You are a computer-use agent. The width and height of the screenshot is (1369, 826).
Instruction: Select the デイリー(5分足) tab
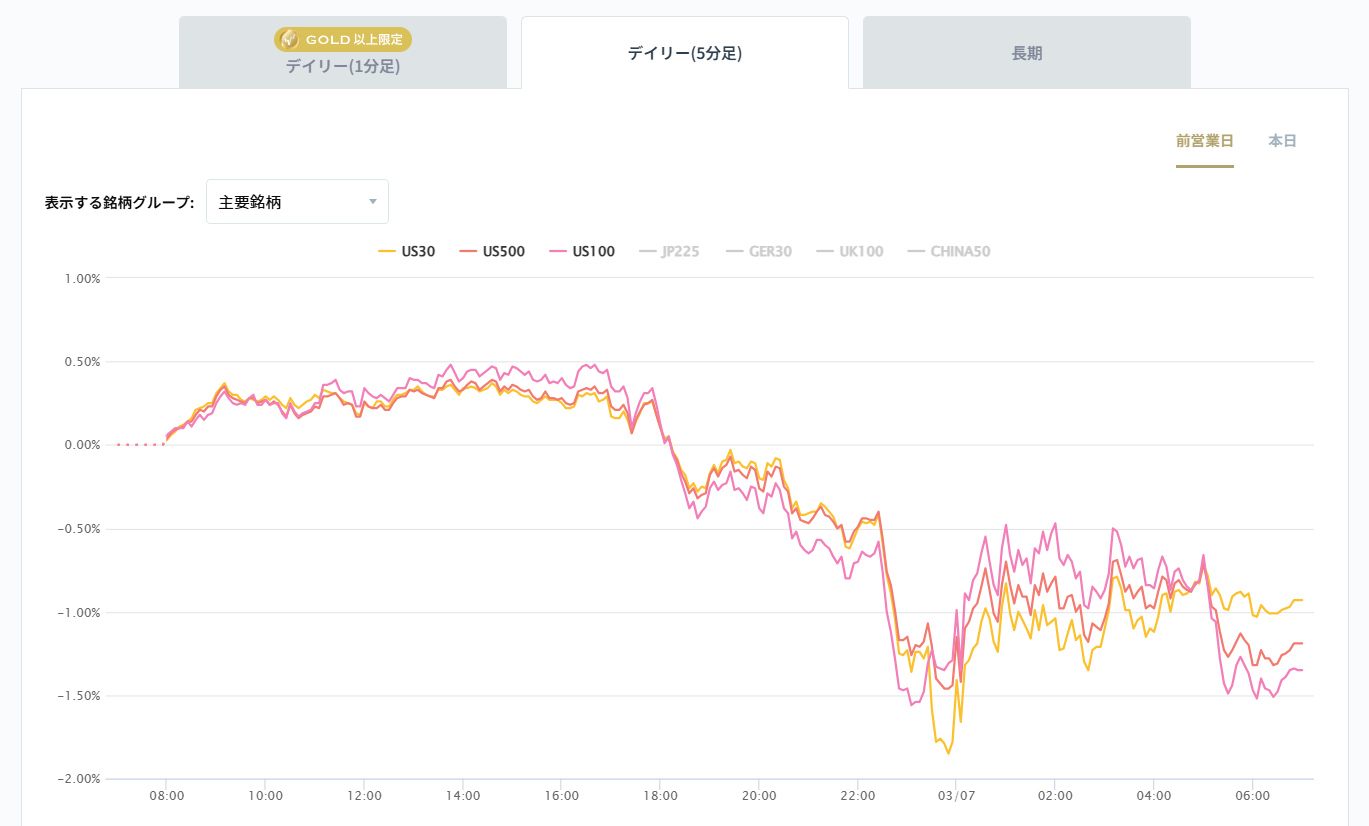point(684,53)
